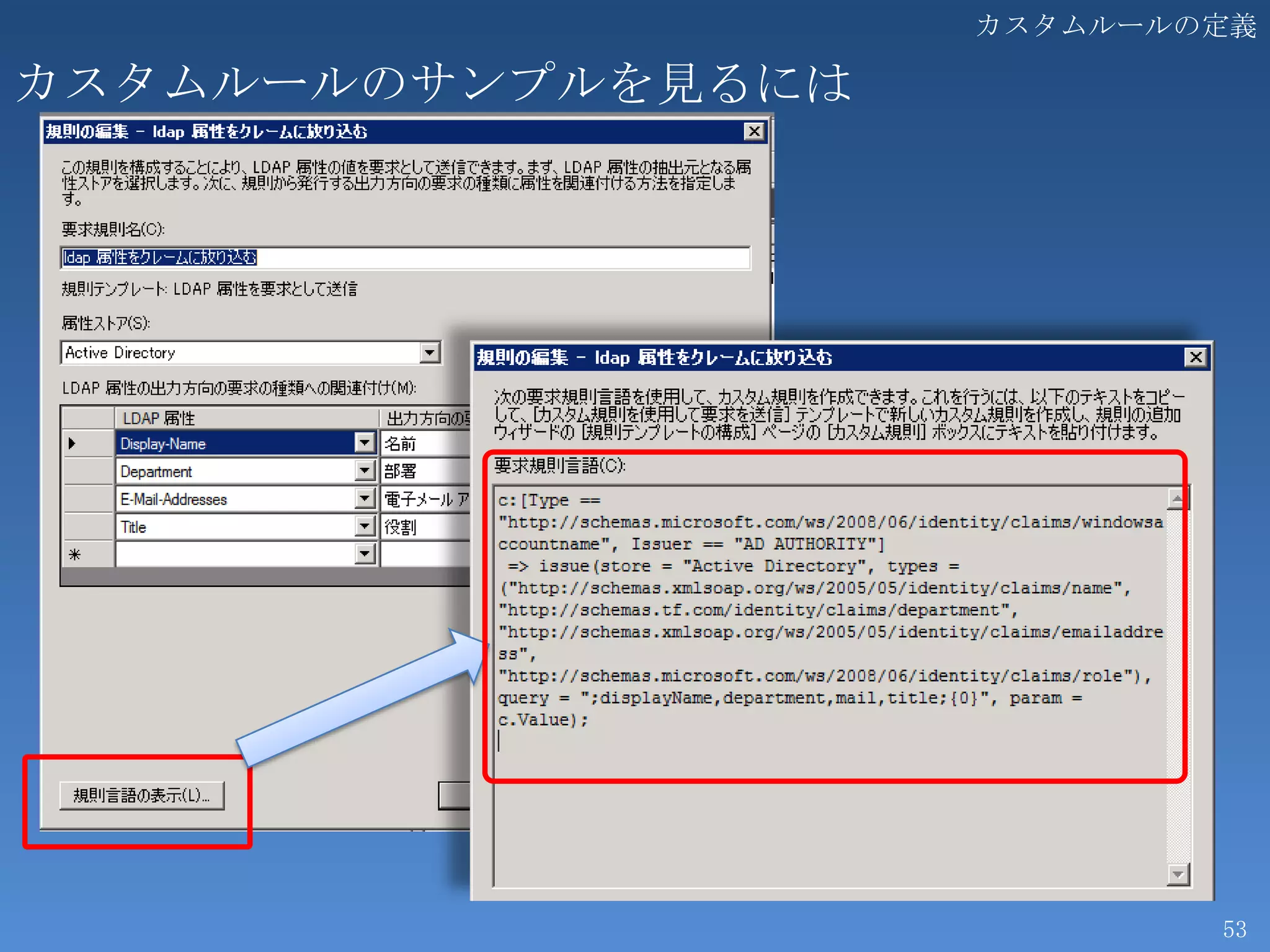Viewport: 1270px width, 952px height.
Task: Select the new row asterisk marker
Action: (74, 553)
